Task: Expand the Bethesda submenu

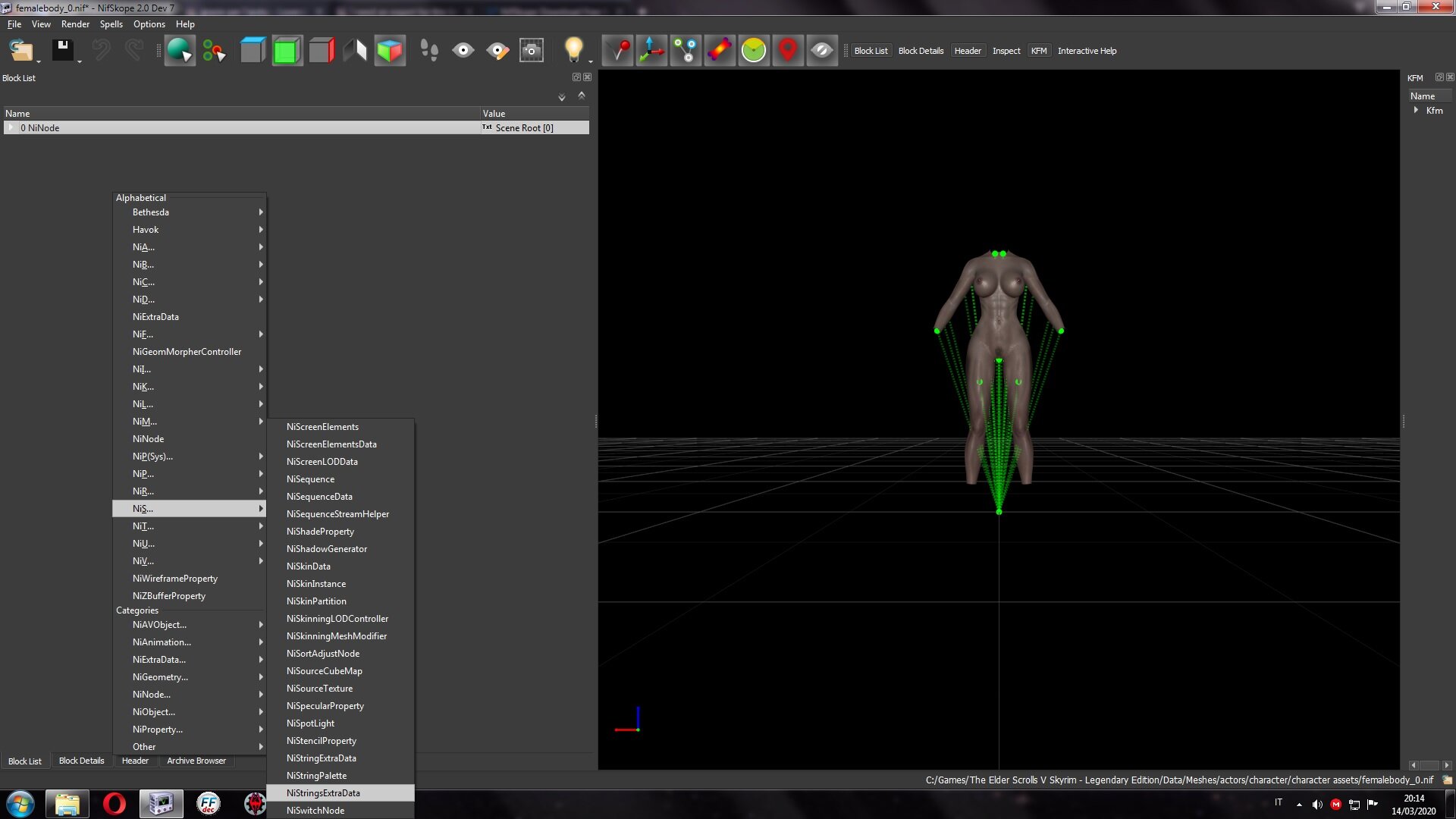Action: pos(189,212)
